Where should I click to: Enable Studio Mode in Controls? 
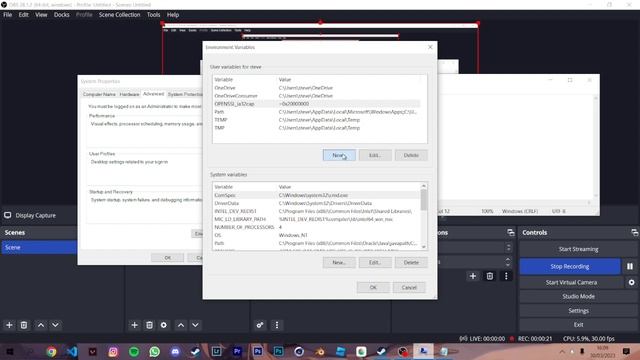[578, 296]
